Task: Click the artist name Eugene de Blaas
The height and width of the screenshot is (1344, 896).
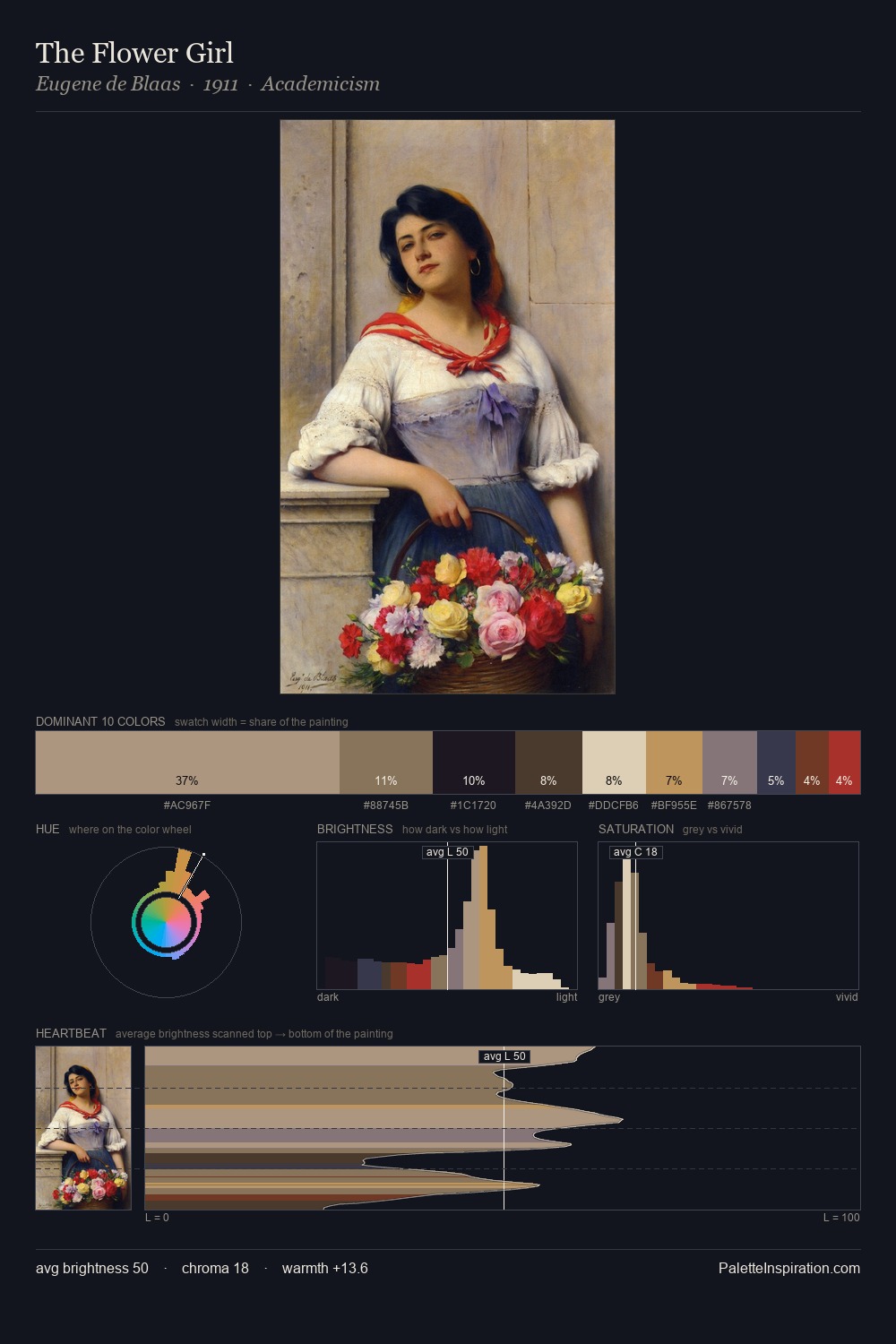Action: point(108,84)
